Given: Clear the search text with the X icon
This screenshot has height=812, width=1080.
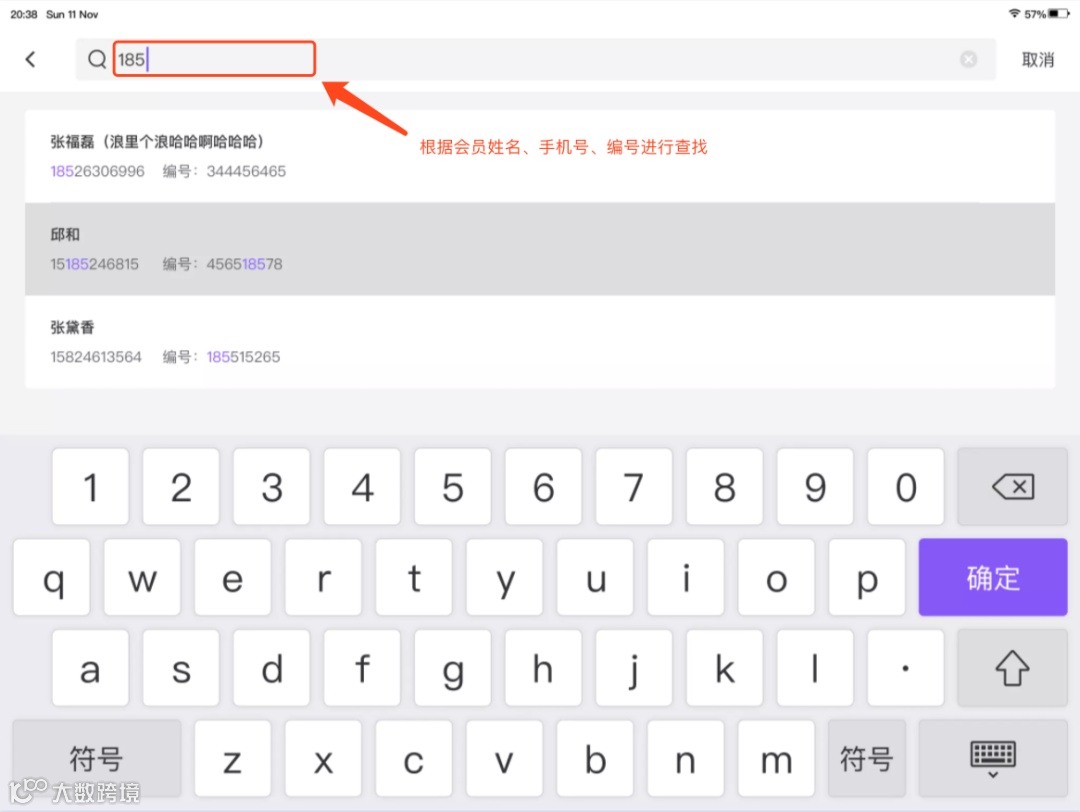Looking at the screenshot, I should (968, 59).
